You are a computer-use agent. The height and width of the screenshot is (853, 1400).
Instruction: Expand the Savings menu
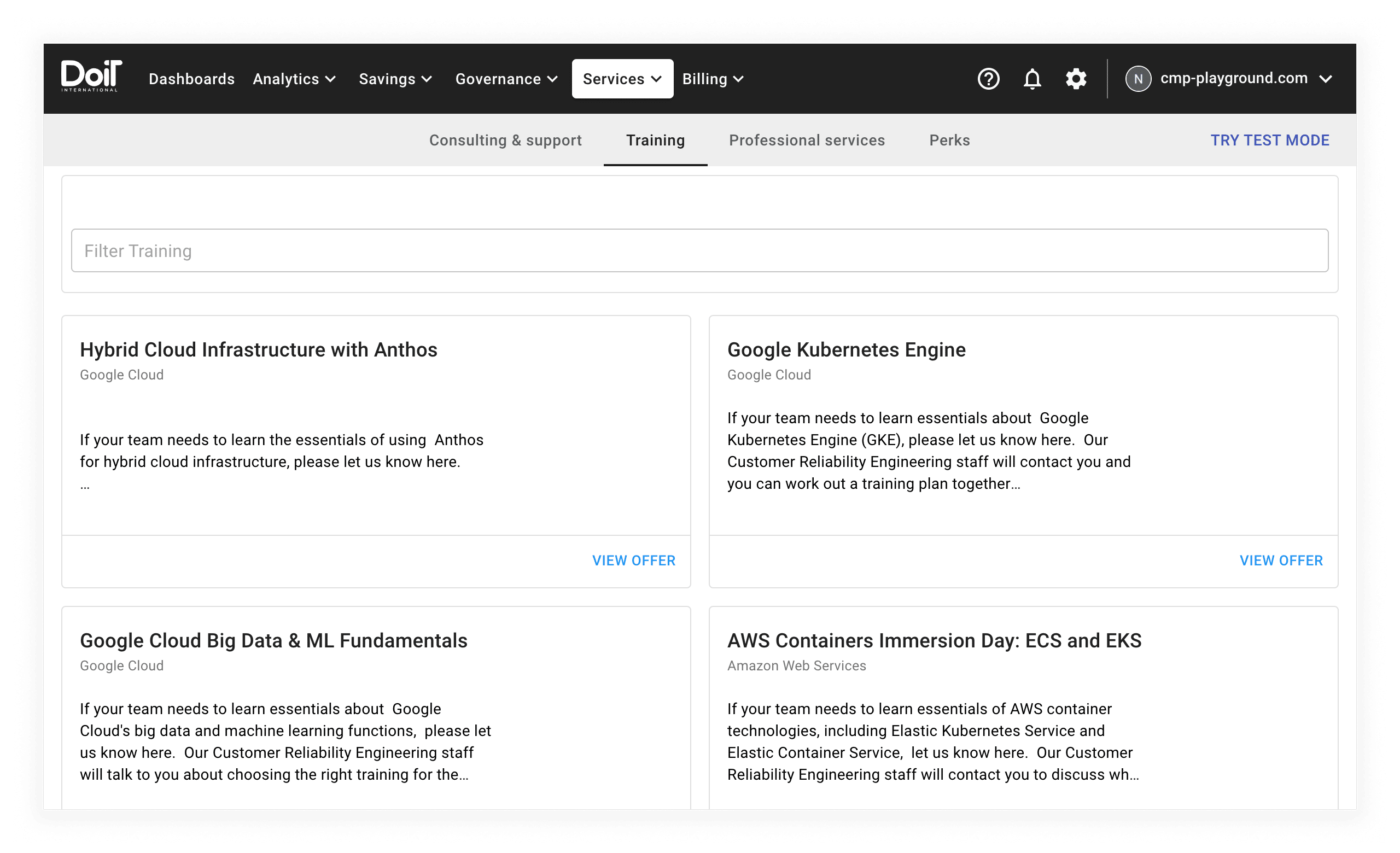395,79
